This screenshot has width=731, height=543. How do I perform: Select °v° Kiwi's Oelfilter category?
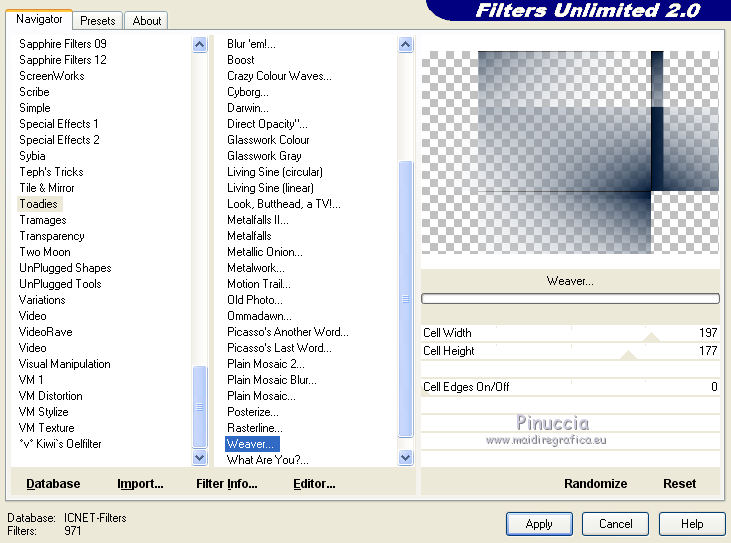coord(60,444)
